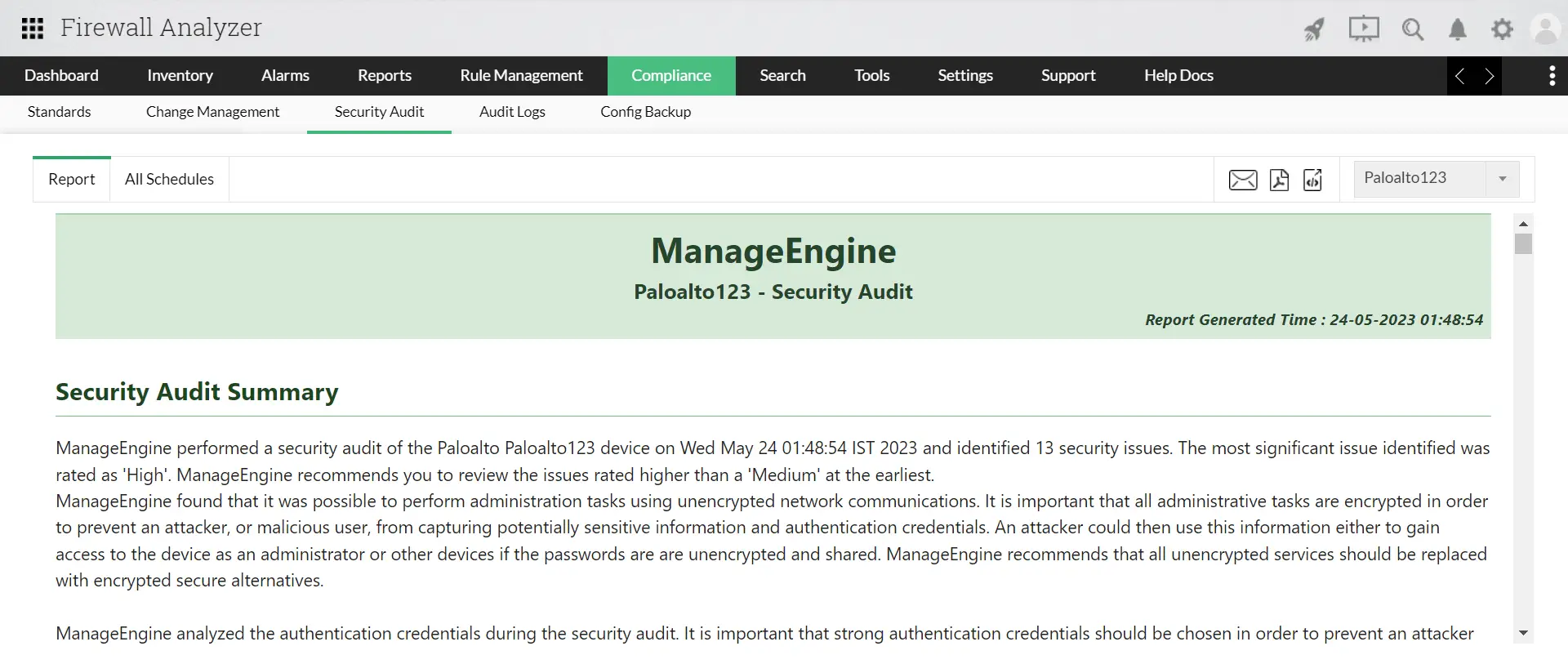Viewport: 1568px width, 664px height.
Task: Click the right chevron to show more menu tabs
Action: [1489, 76]
